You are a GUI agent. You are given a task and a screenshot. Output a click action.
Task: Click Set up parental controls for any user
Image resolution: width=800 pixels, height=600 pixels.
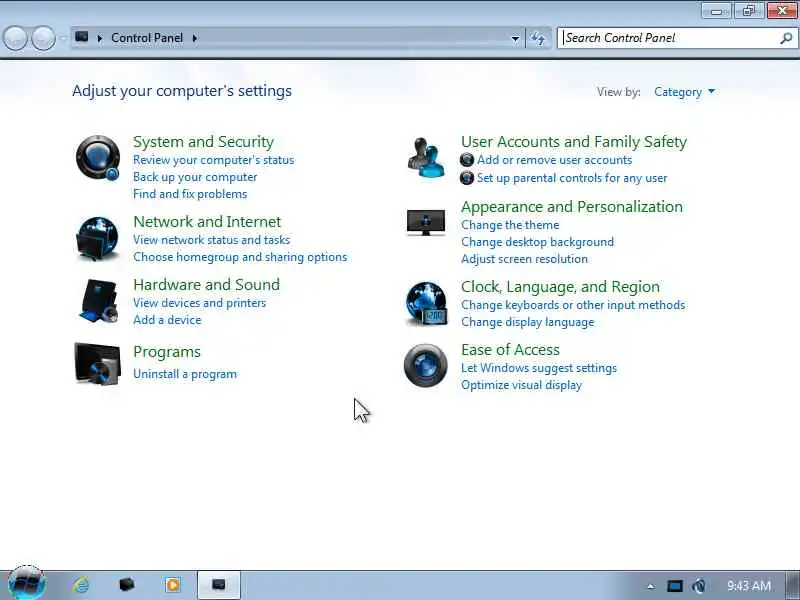571,178
